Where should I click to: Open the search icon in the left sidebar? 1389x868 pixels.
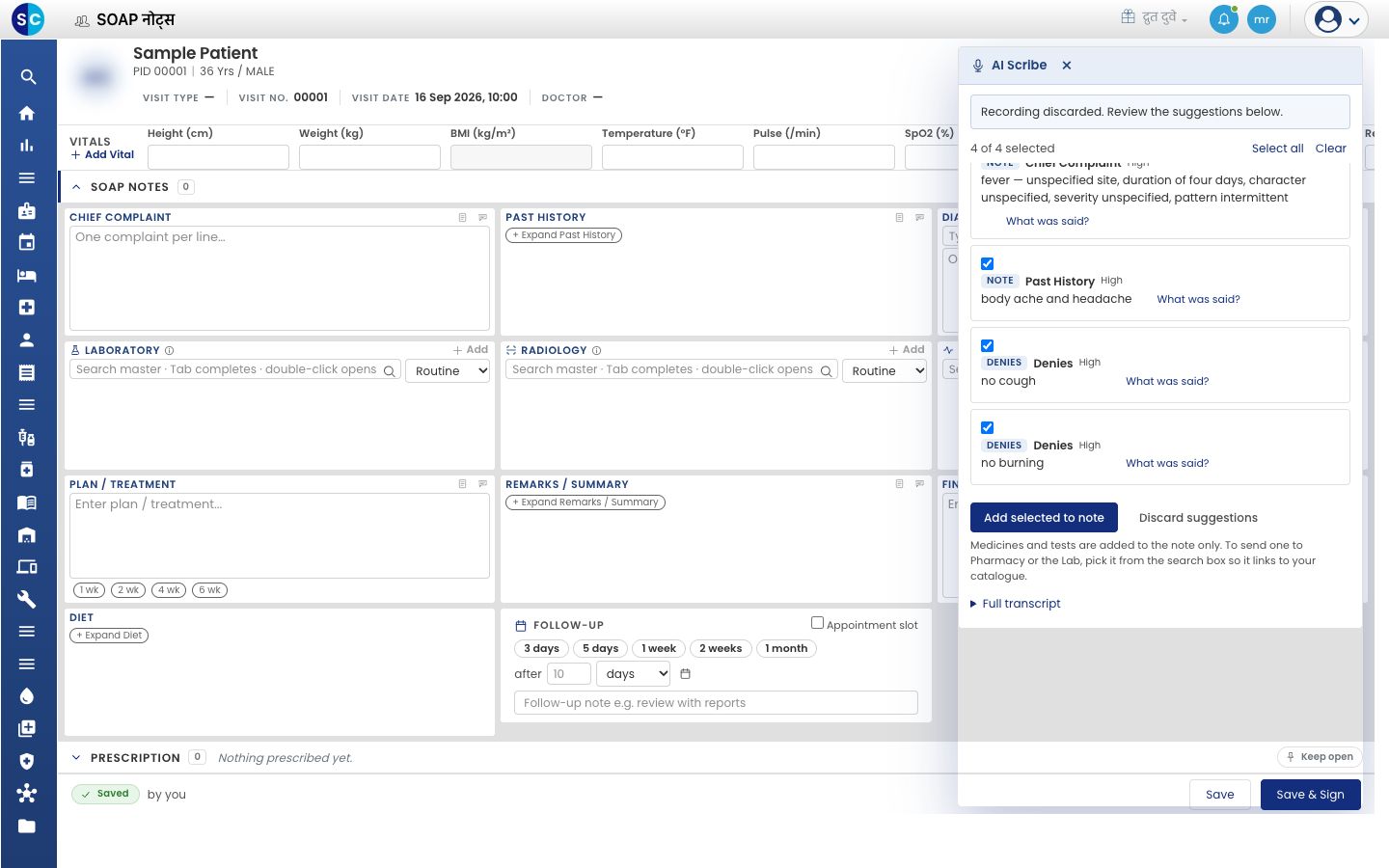[x=28, y=77]
